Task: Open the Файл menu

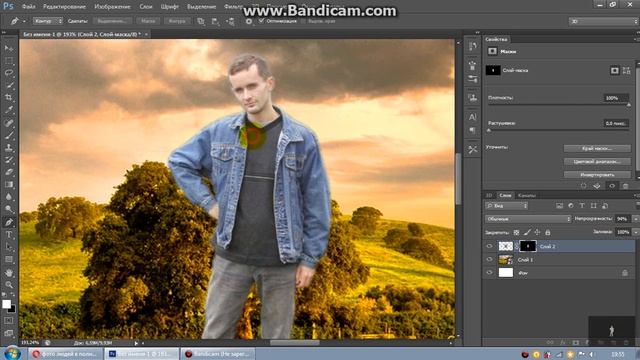Action: pyautogui.click(x=28, y=7)
